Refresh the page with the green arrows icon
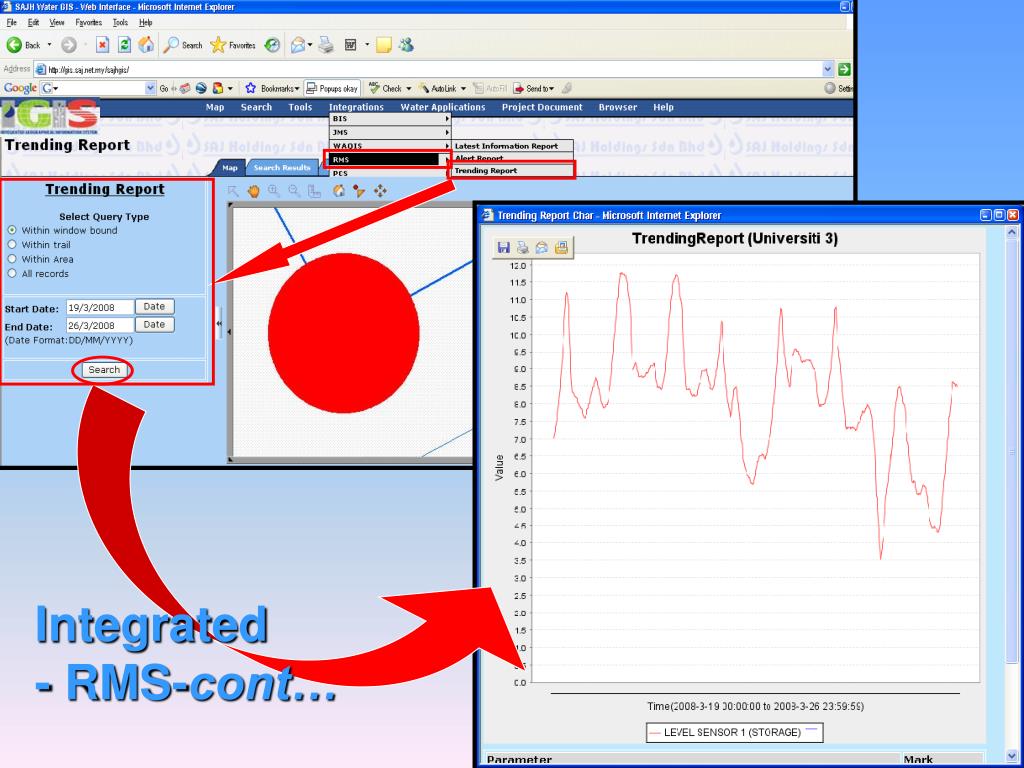1024x768 pixels. click(124, 44)
